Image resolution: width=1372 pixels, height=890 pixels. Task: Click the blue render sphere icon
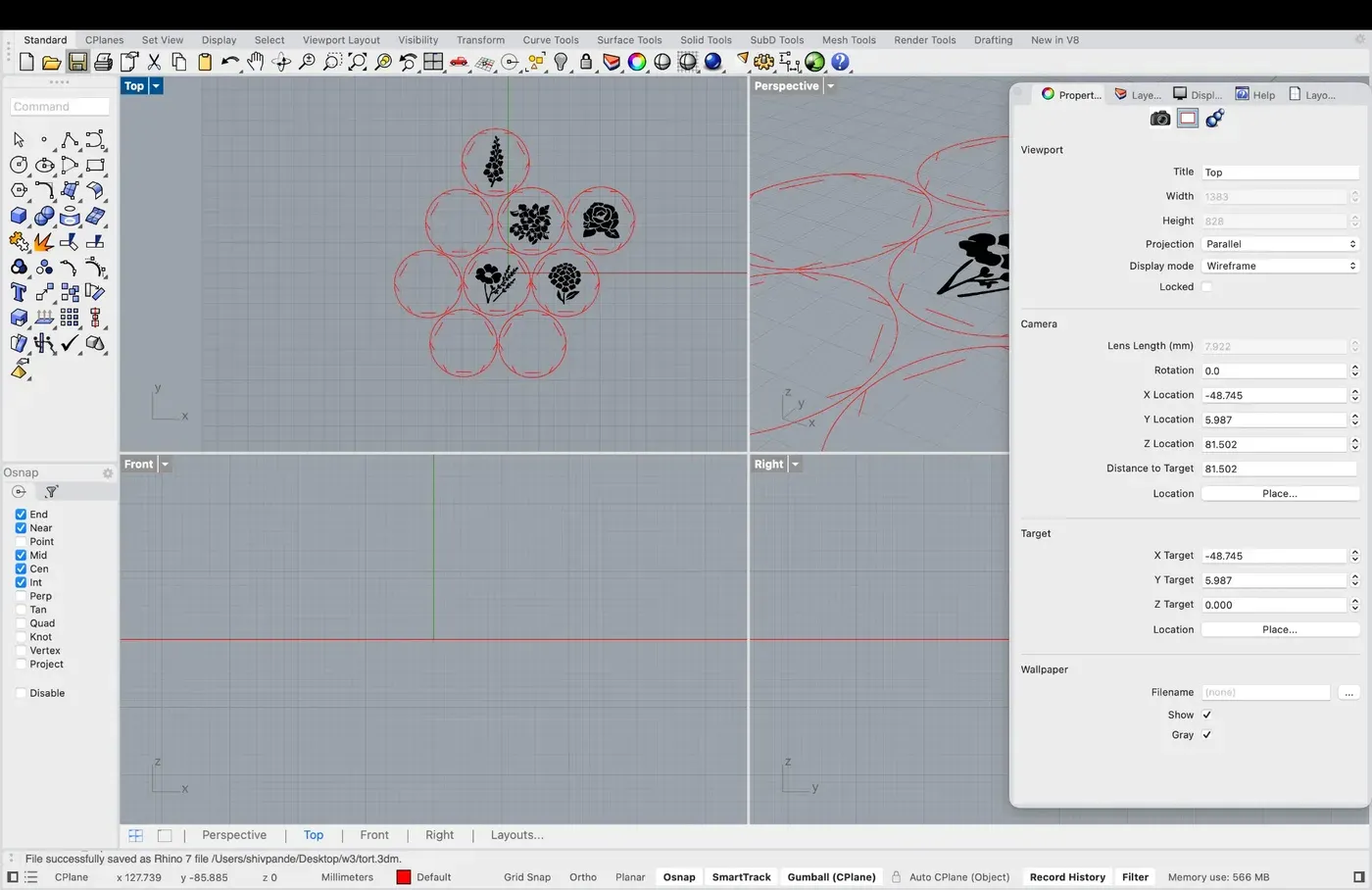pos(713,62)
